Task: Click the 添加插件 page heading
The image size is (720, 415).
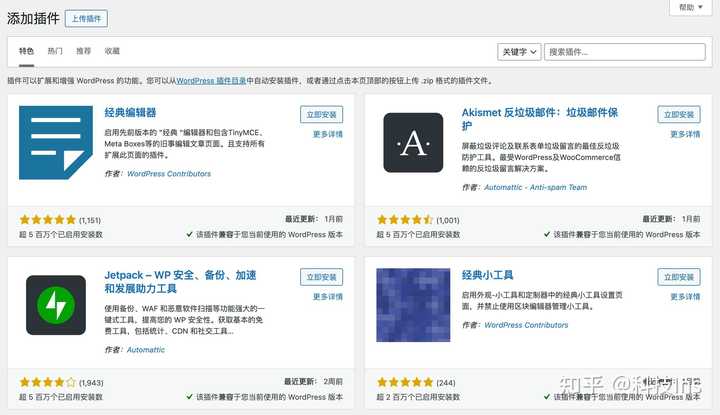Action: pyautogui.click(x=33, y=18)
